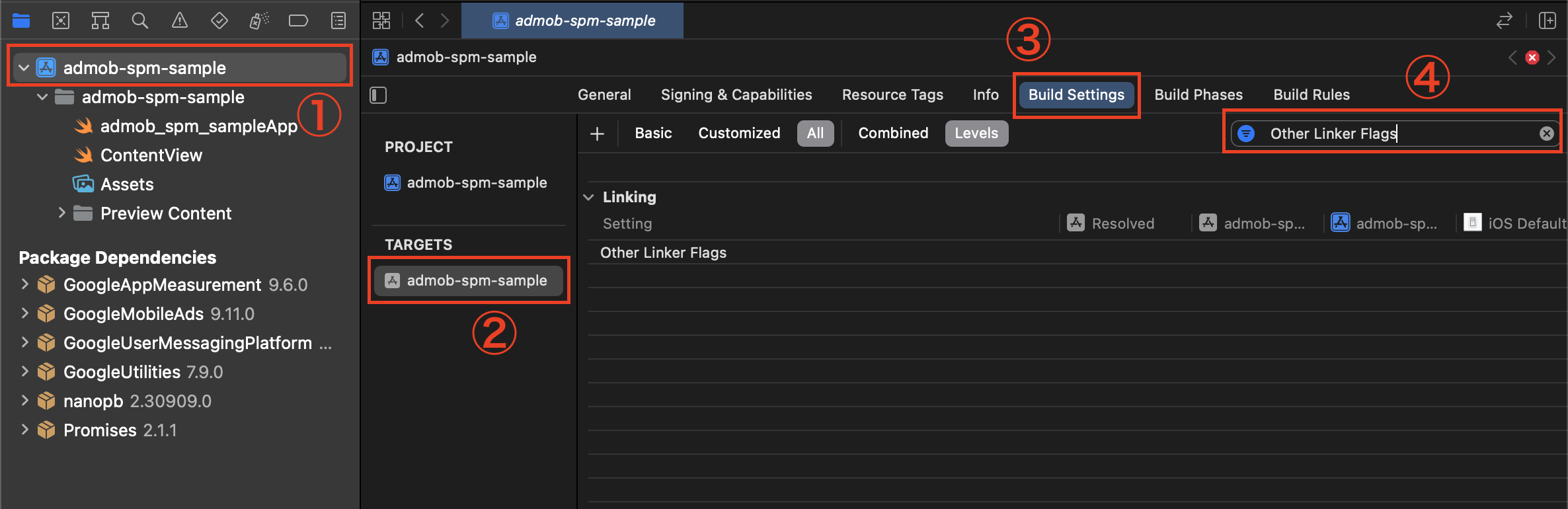Open the Find navigator magnifier icon
1568x509 pixels.
(x=139, y=20)
